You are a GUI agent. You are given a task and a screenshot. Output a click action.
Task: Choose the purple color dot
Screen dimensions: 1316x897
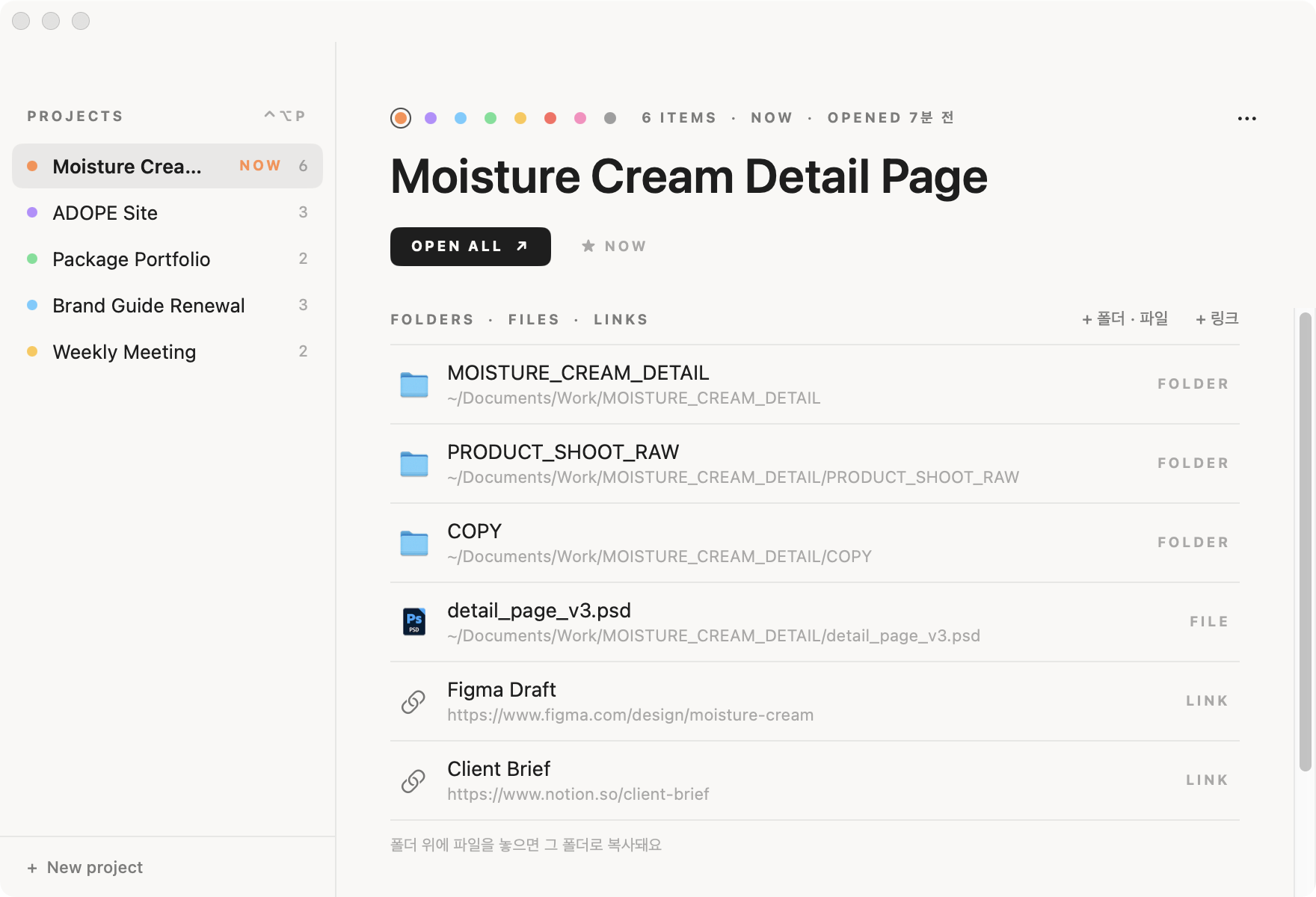431,118
